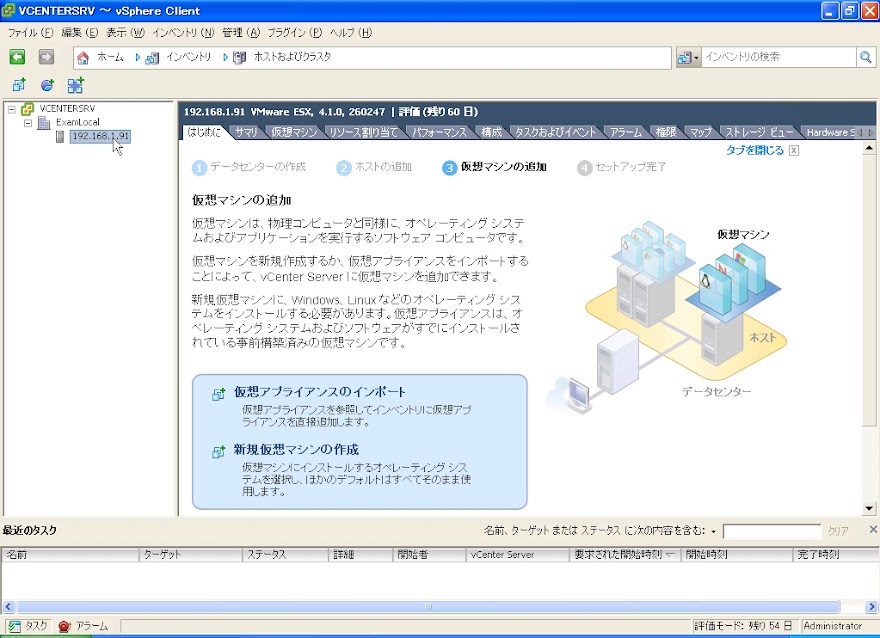Screen dimensions: 880x638
Task: Sort tasks by 名前 column header
Action: pos(70,554)
